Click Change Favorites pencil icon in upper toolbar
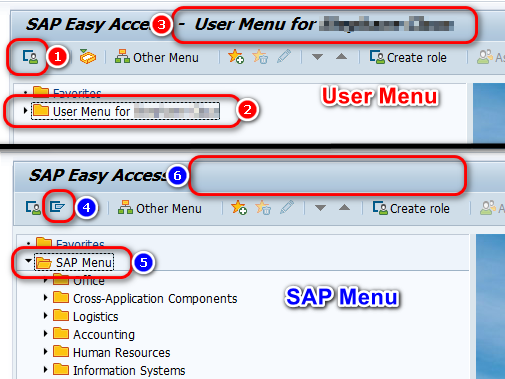The image size is (505, 379). 284,57
